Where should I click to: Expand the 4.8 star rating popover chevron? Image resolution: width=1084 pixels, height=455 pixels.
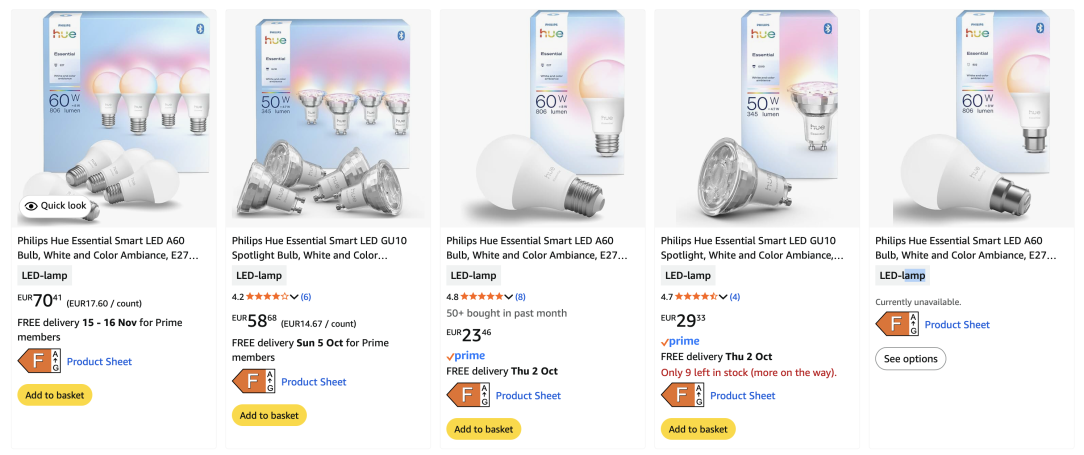(x=509, y=296)
